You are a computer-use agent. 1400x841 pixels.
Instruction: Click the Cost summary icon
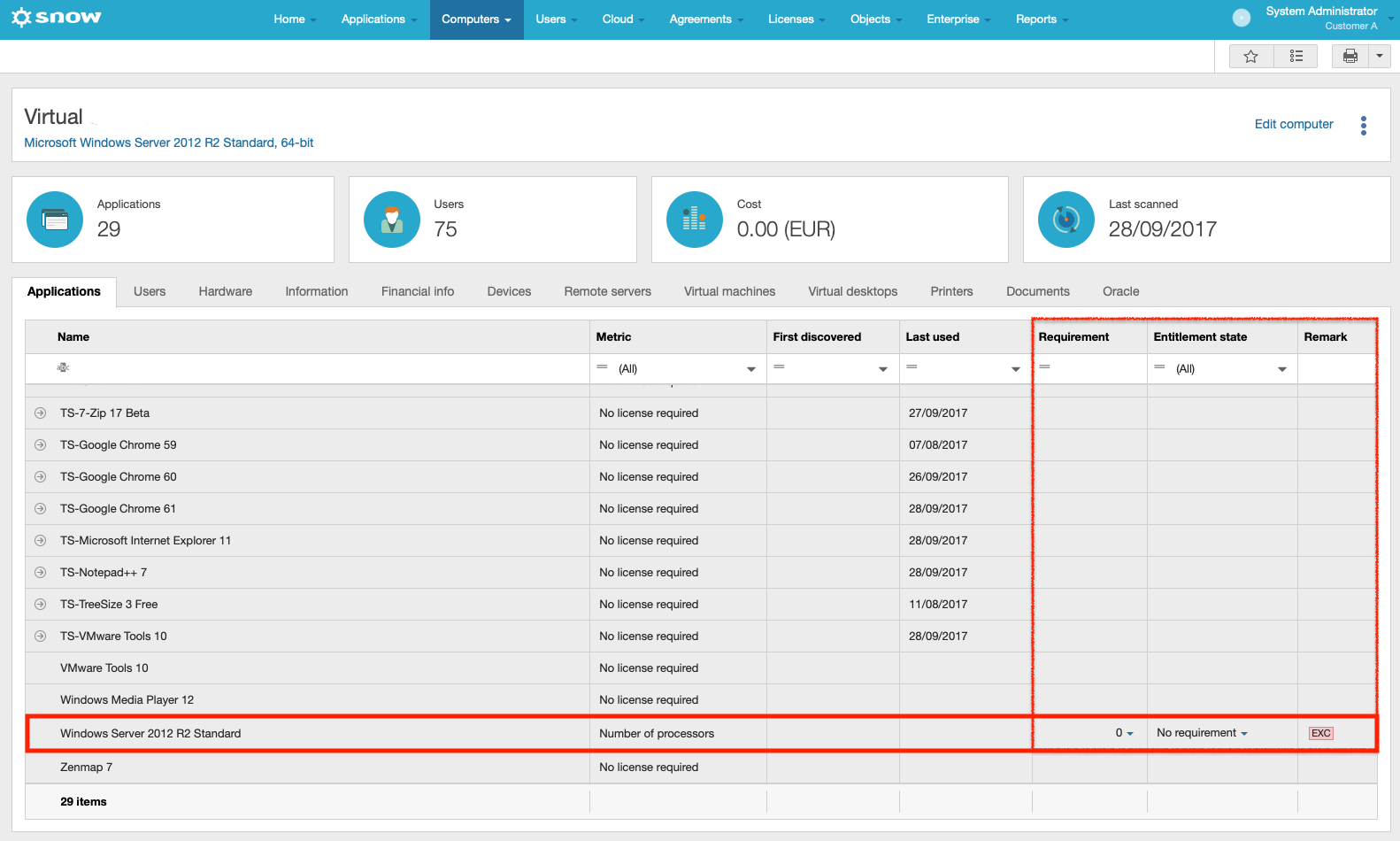point(695,220)
